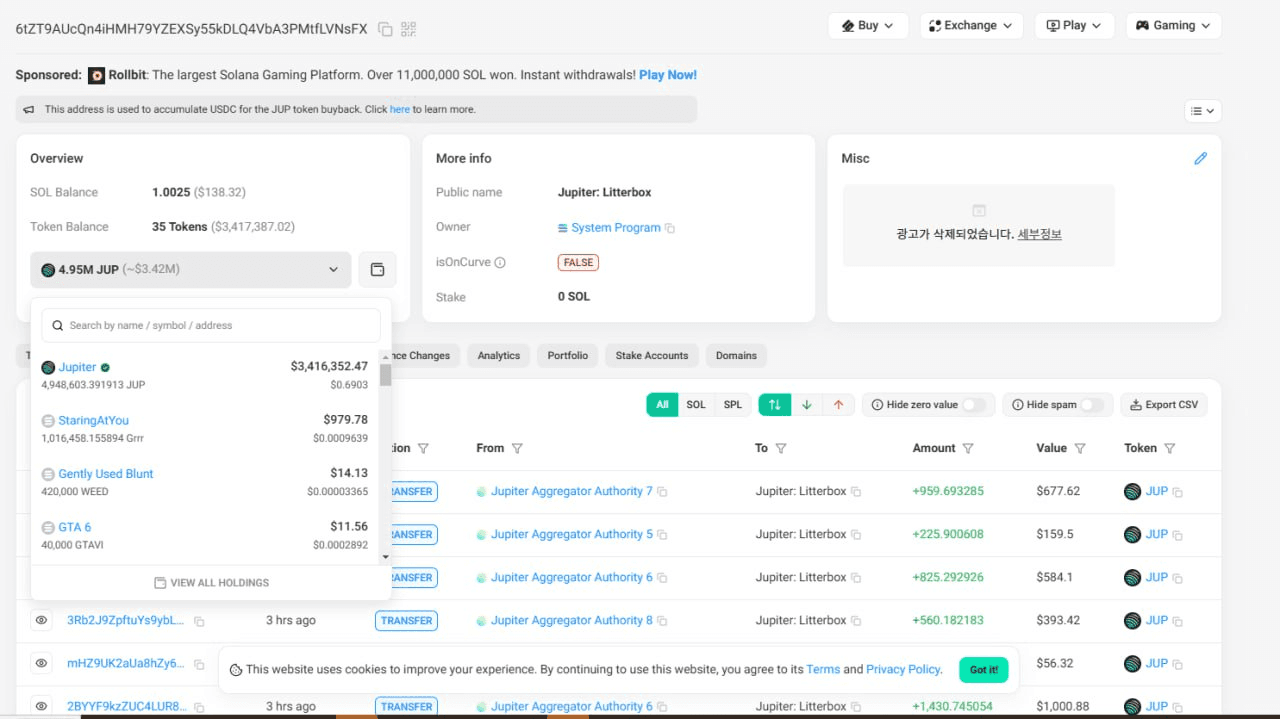Open the Value column filter

tap(1080, 448)
